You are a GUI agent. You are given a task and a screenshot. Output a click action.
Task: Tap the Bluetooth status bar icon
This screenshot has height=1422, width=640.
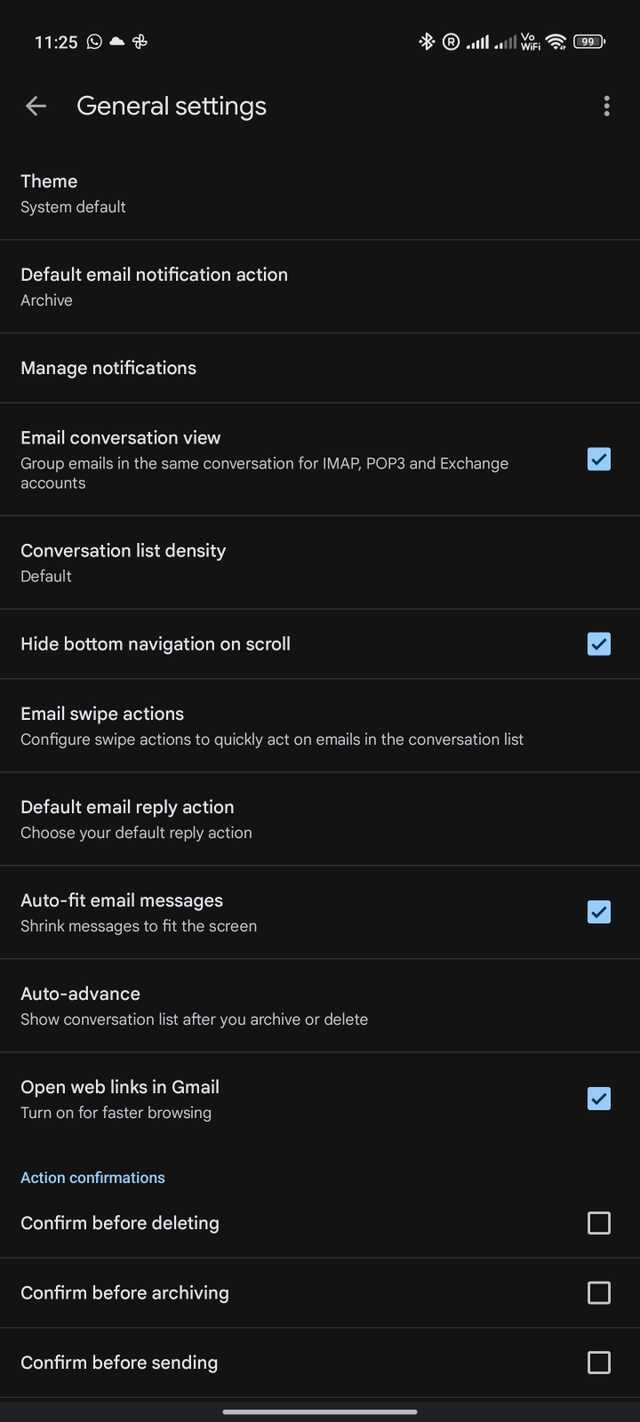427,41
